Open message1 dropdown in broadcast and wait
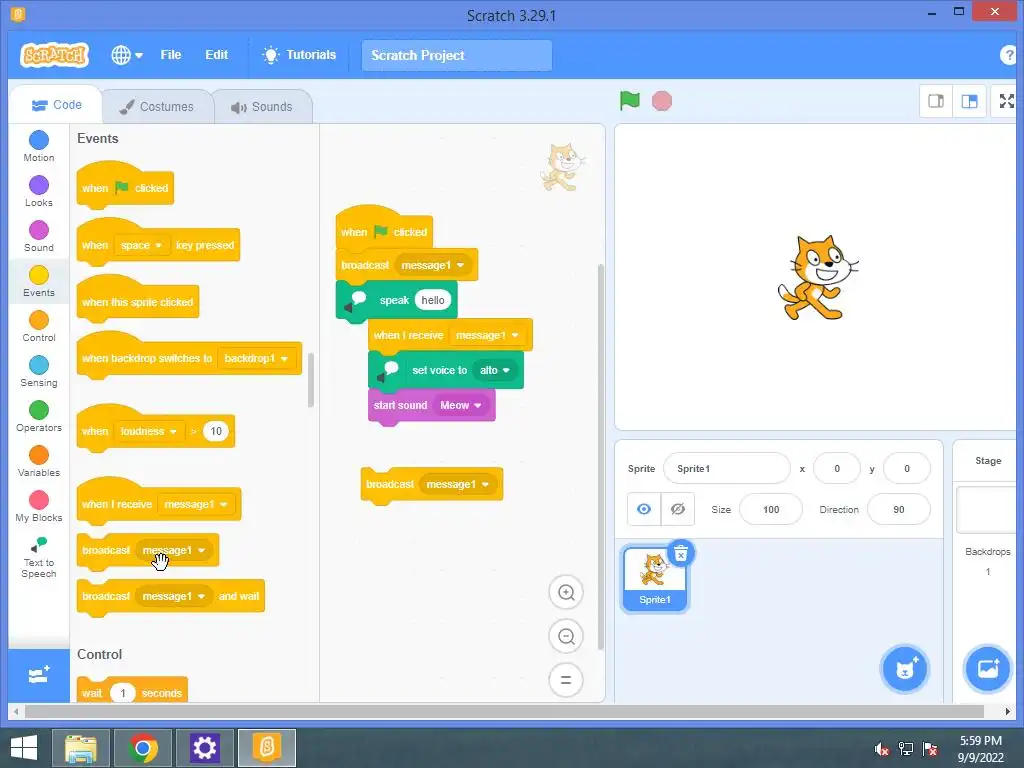The image size is (1024, 768). (x=174, y=596)
